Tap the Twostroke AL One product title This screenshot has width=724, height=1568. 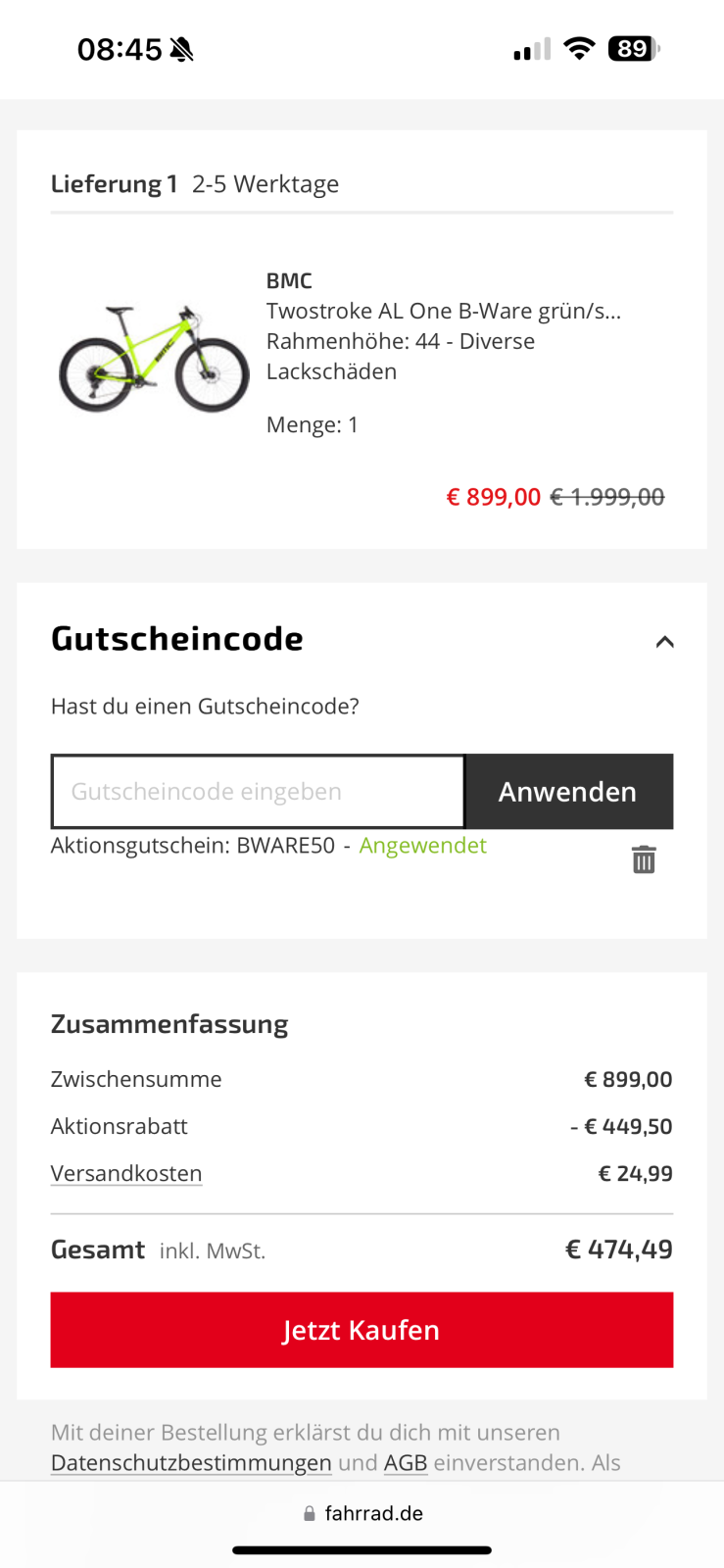pyautogui.click(x=443, y=312)
